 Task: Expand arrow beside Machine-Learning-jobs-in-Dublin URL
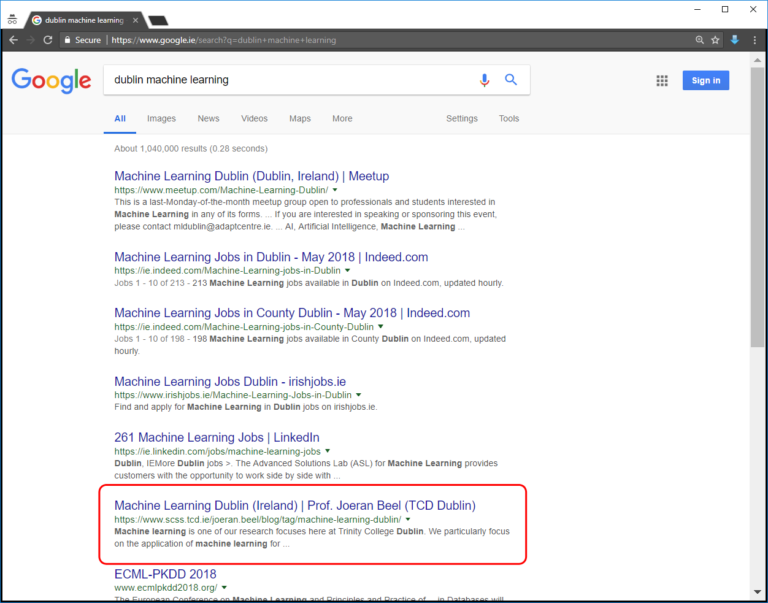pos(347,271)
